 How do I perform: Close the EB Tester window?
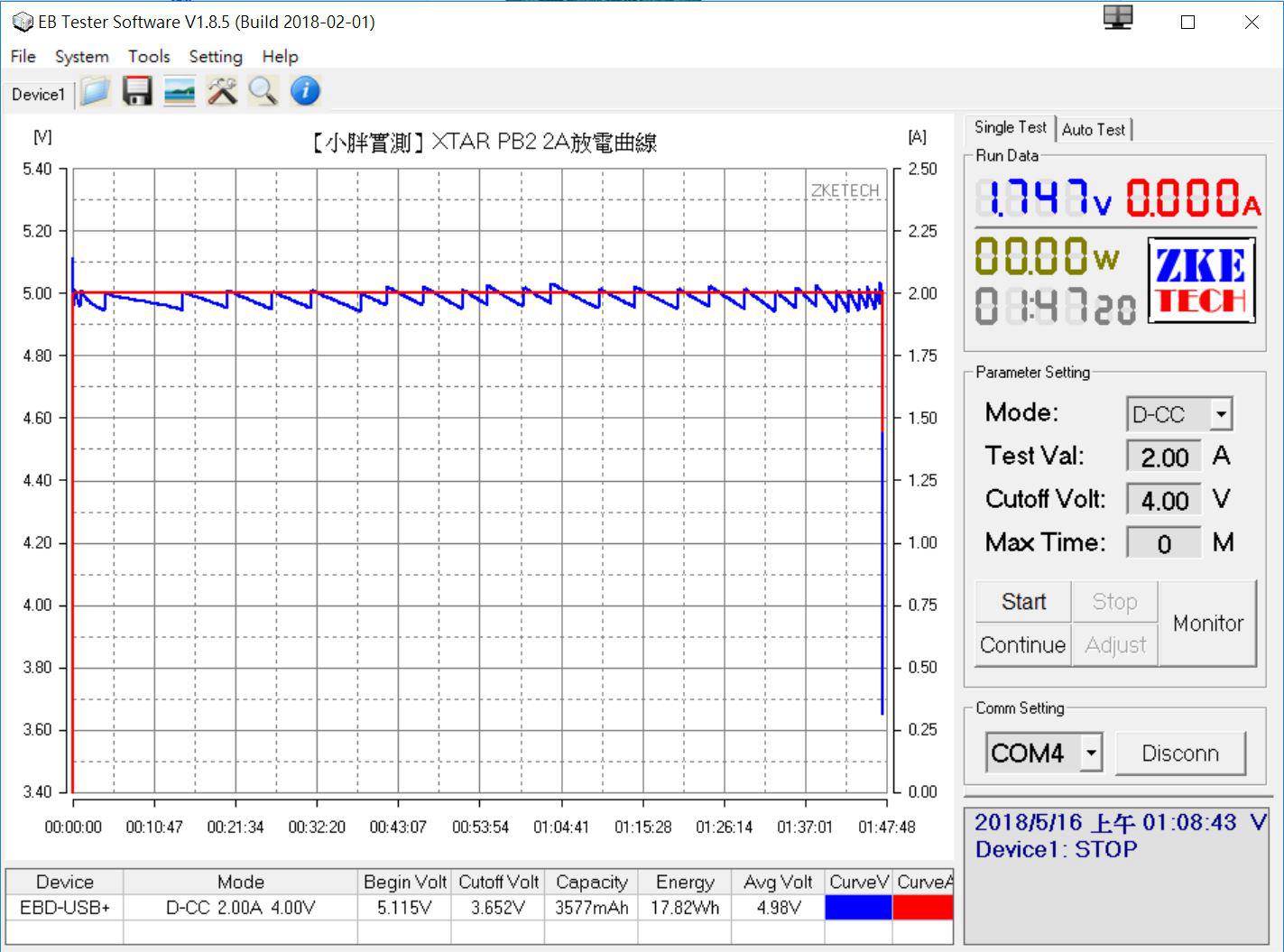coord(1251,22)
